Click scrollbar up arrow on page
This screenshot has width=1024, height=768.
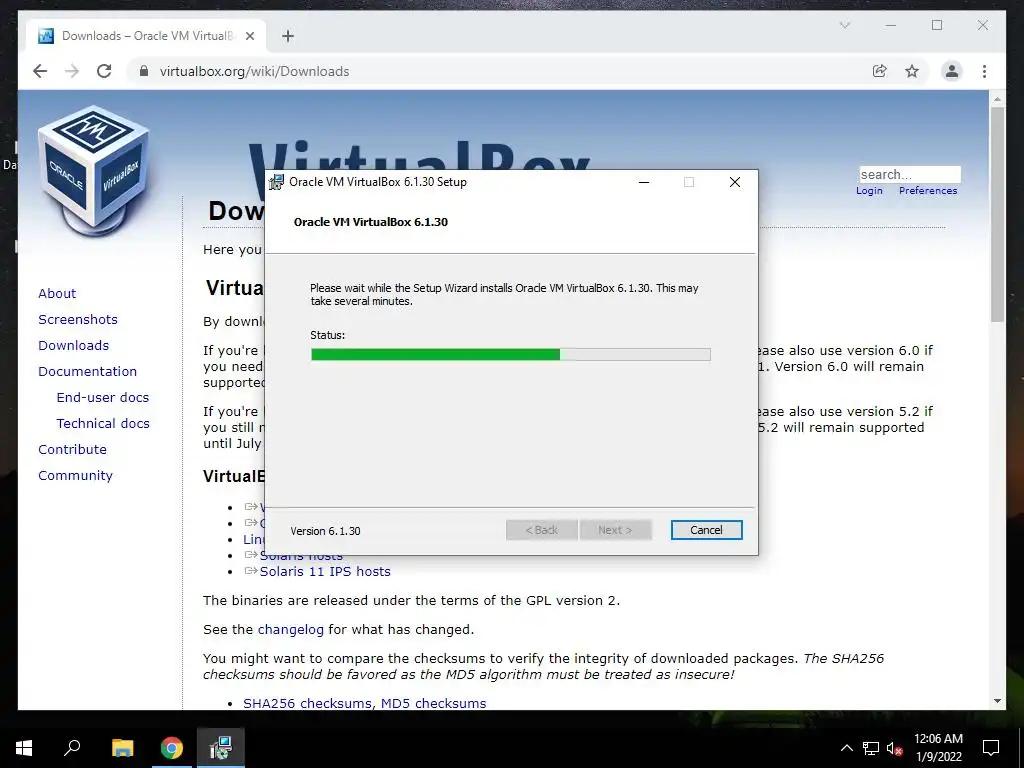pyautogui.click(x=997, y=99)
